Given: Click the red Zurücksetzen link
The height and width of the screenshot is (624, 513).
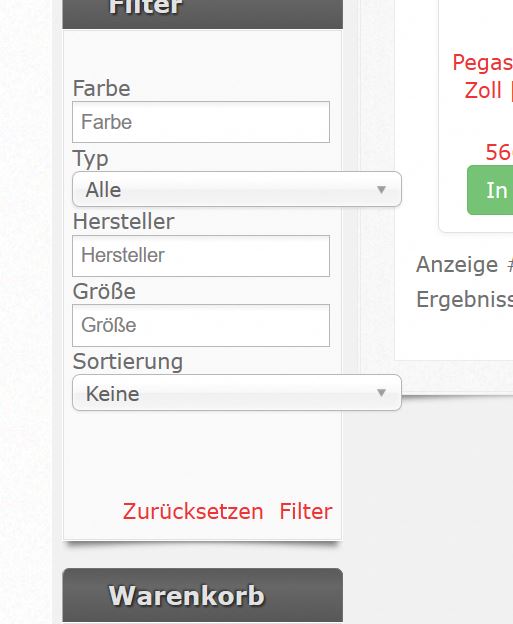Looking at the screenshot, I should [x=193, y=511].
